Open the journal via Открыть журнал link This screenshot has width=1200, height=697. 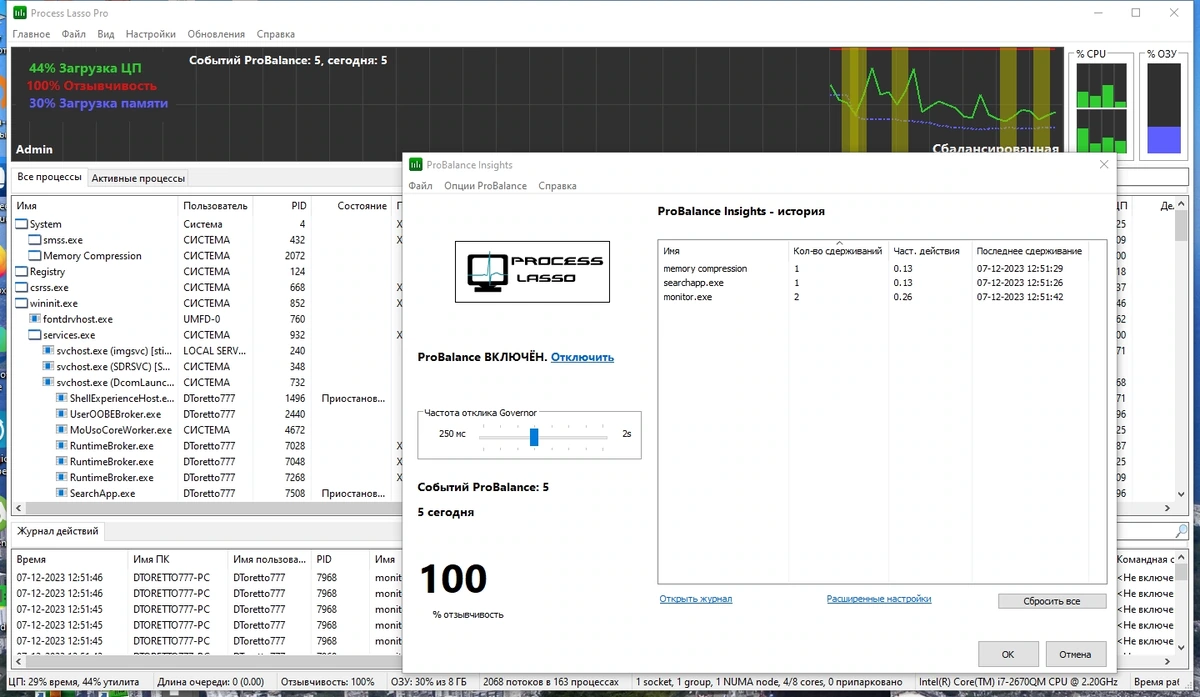(x=696, y=599)
